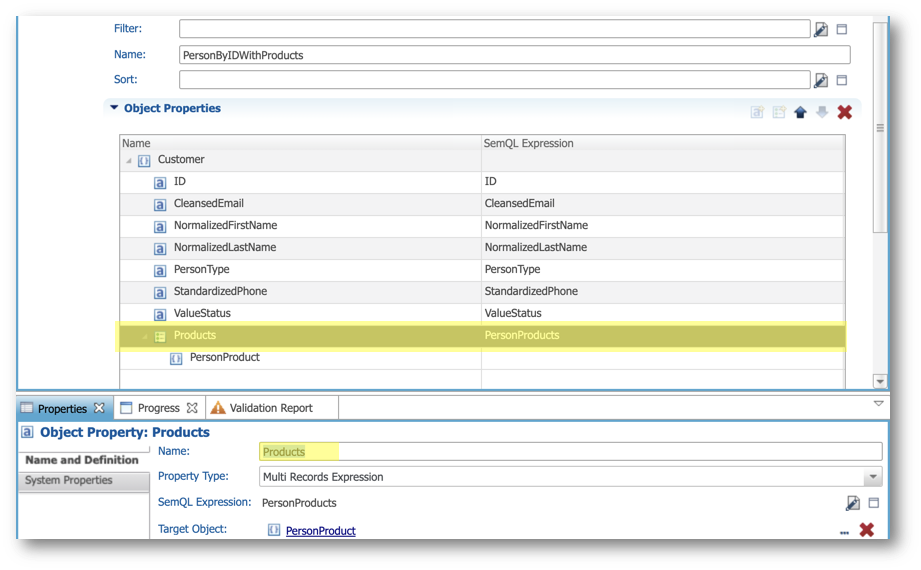This screenshot has width=921, height=570.
Task: Select the PersonType property row
Action: pyautogui.click(x=482, y=270)
